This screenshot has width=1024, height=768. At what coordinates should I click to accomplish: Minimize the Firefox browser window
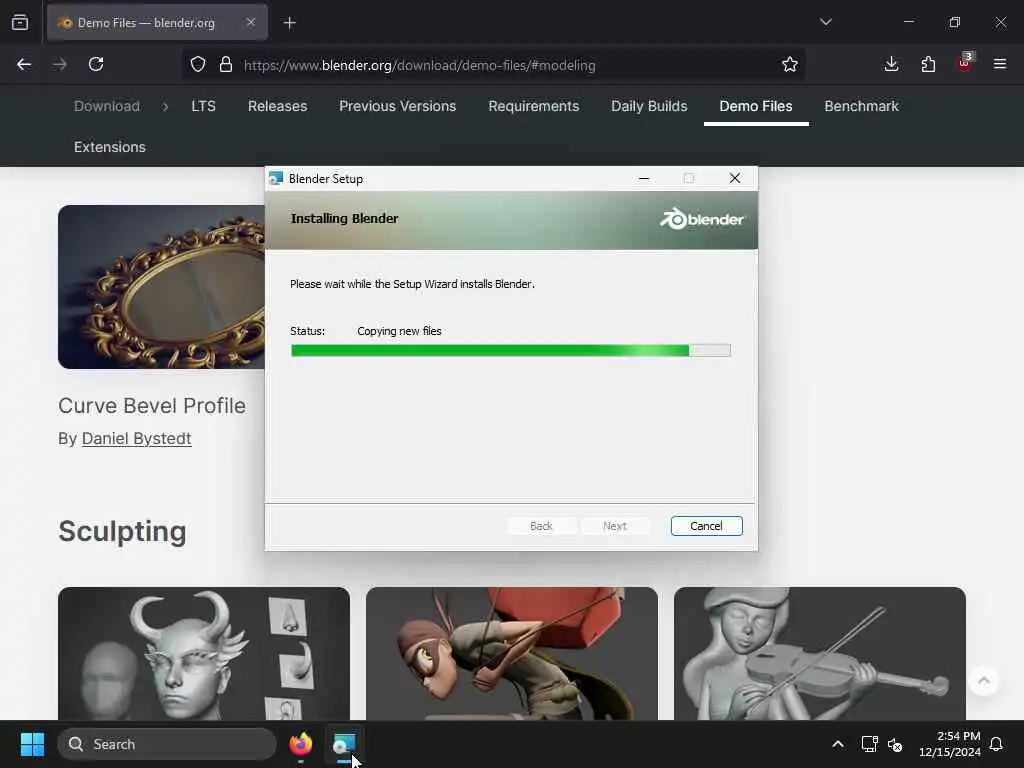point(908,22)
